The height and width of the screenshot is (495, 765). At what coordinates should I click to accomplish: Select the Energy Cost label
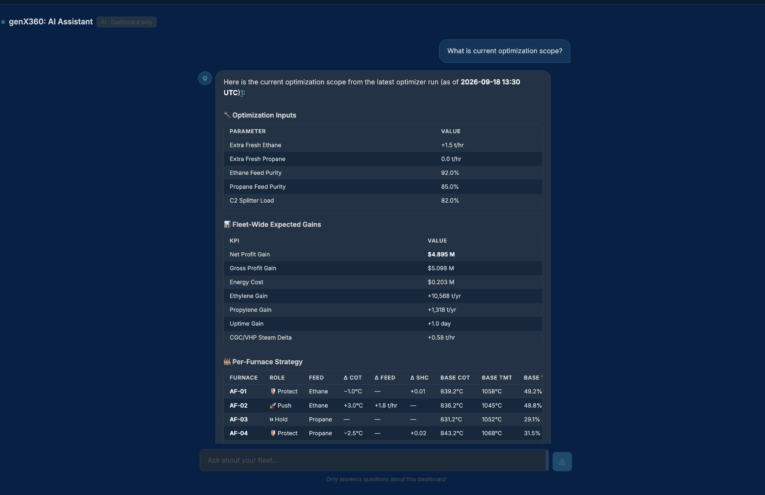tap(246, 282)
